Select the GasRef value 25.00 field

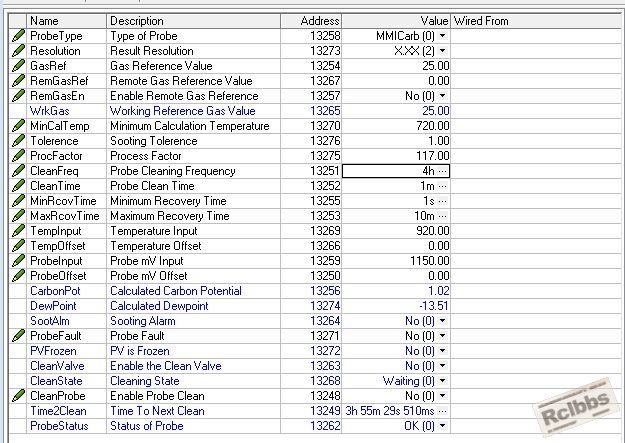[x=396, y=66]
